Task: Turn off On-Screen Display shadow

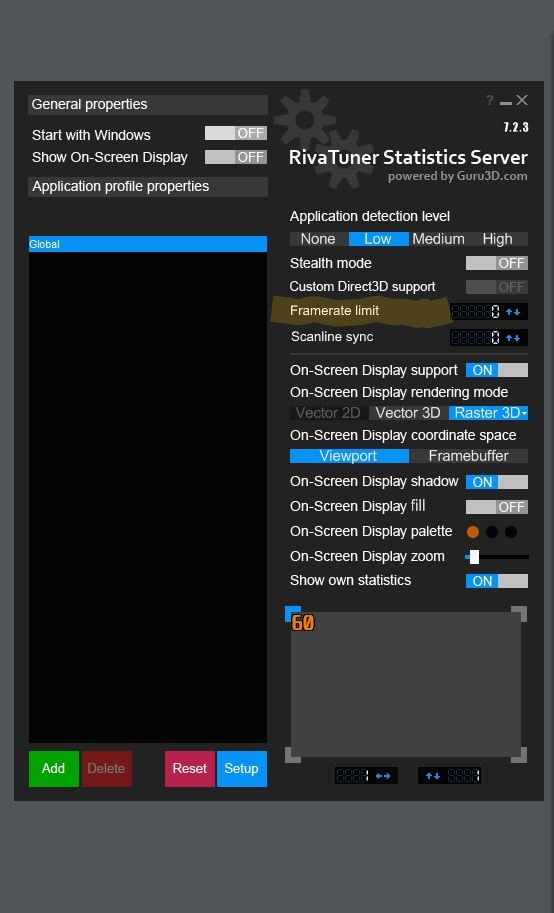Action: tap(497, 482)
